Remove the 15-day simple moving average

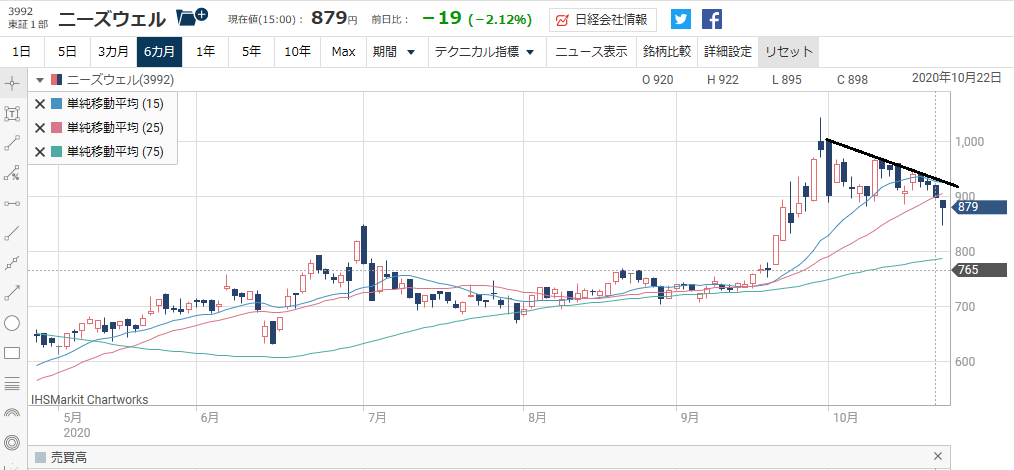39,103
